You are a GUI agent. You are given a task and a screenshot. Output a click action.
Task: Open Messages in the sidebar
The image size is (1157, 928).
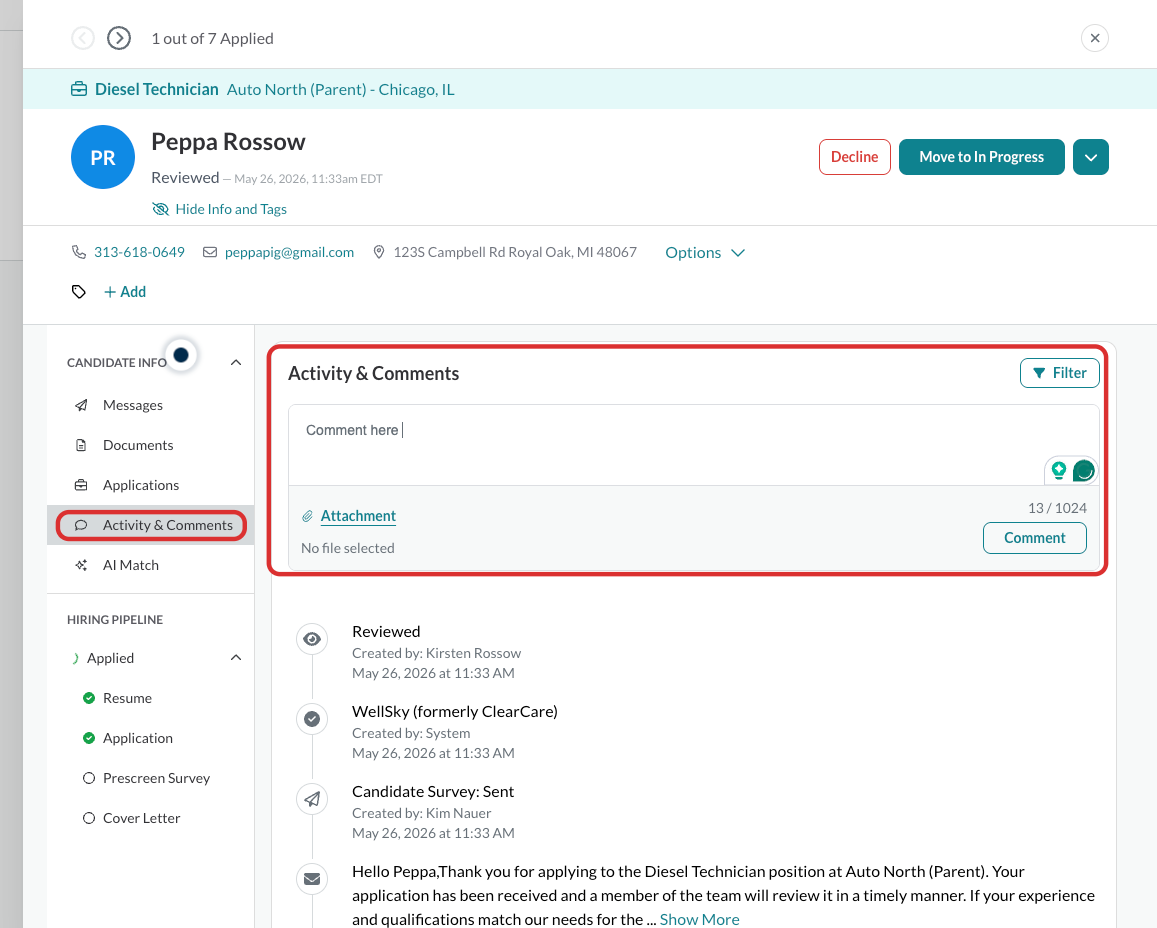133,405
